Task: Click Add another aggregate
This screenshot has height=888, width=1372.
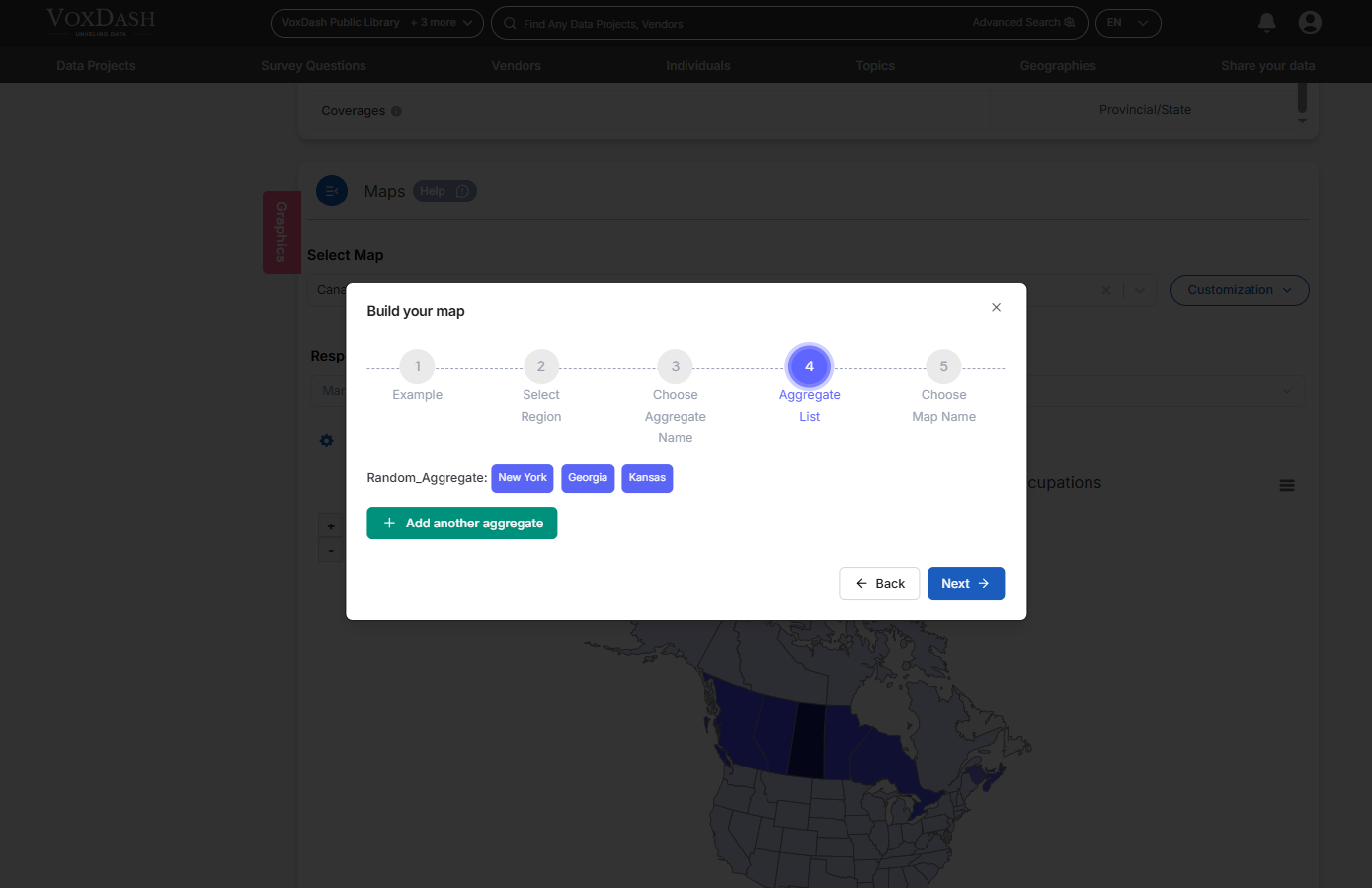Action: (x=461, y=523)
